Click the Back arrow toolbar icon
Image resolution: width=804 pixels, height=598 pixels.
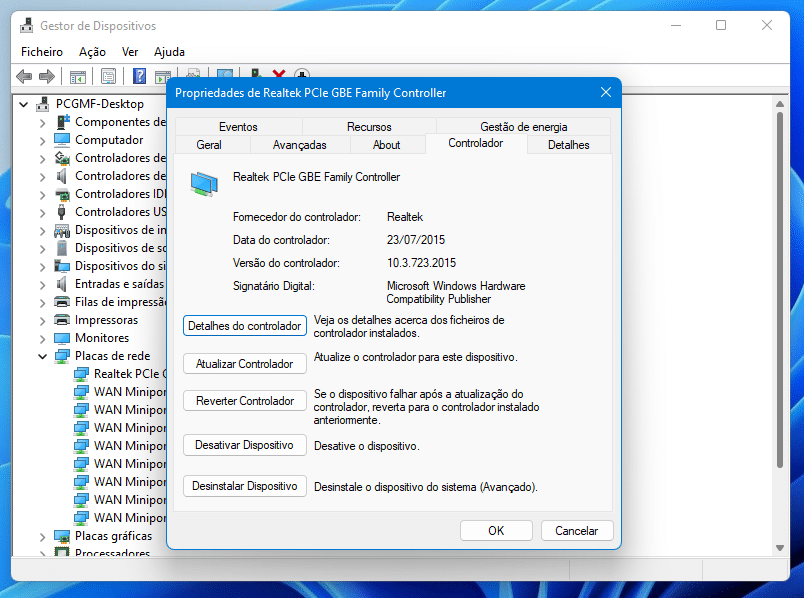tap(24, 76)
